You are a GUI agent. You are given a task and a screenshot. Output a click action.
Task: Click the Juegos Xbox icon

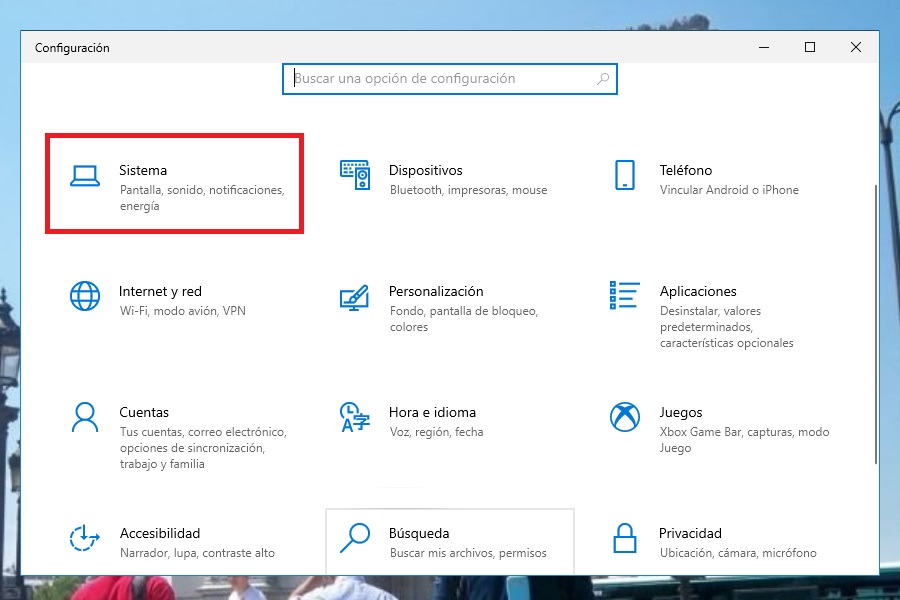pyautogui.click(x=624, y=416)
